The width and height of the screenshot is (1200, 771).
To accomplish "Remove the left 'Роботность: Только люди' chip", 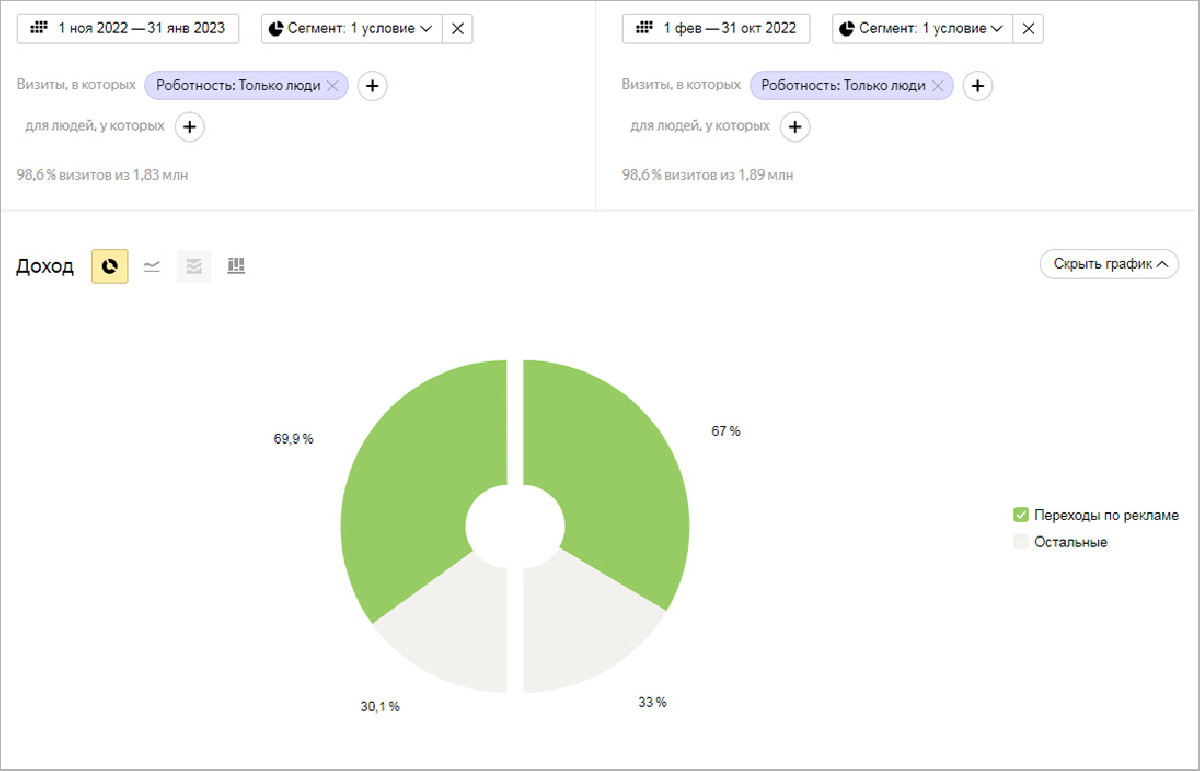I will 334,86.
